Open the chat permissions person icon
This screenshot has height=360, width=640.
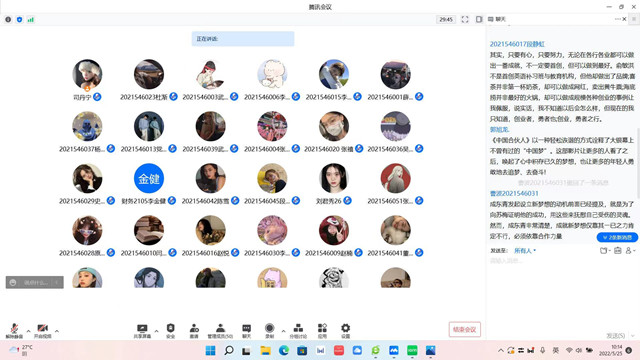tap(630, 250)
